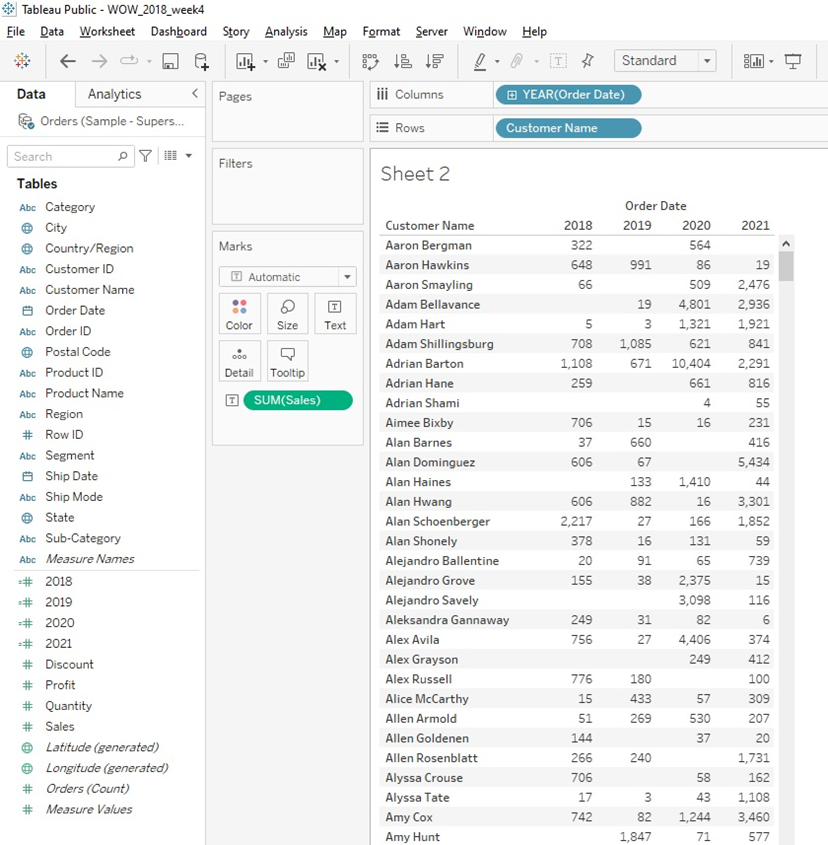Screen dimensions: 828x845
Task: Click the Sort Descending icon
Action: pyautogui.click(x=434, y=61)
